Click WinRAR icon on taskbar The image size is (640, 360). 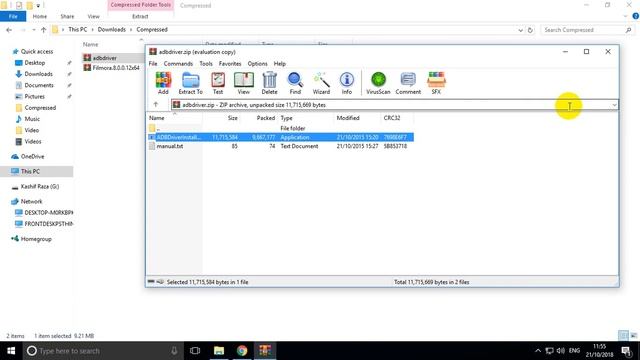tap(265, 351)
